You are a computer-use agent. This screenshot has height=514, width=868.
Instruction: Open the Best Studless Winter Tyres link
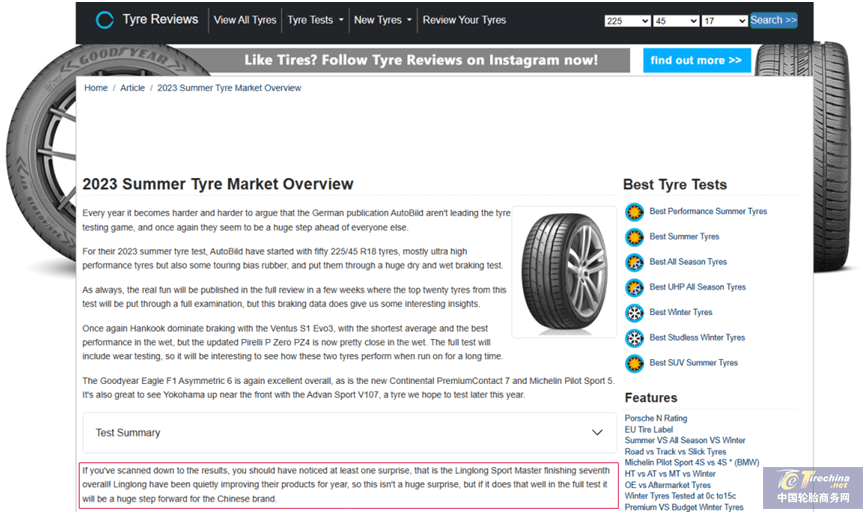[697, 338]
